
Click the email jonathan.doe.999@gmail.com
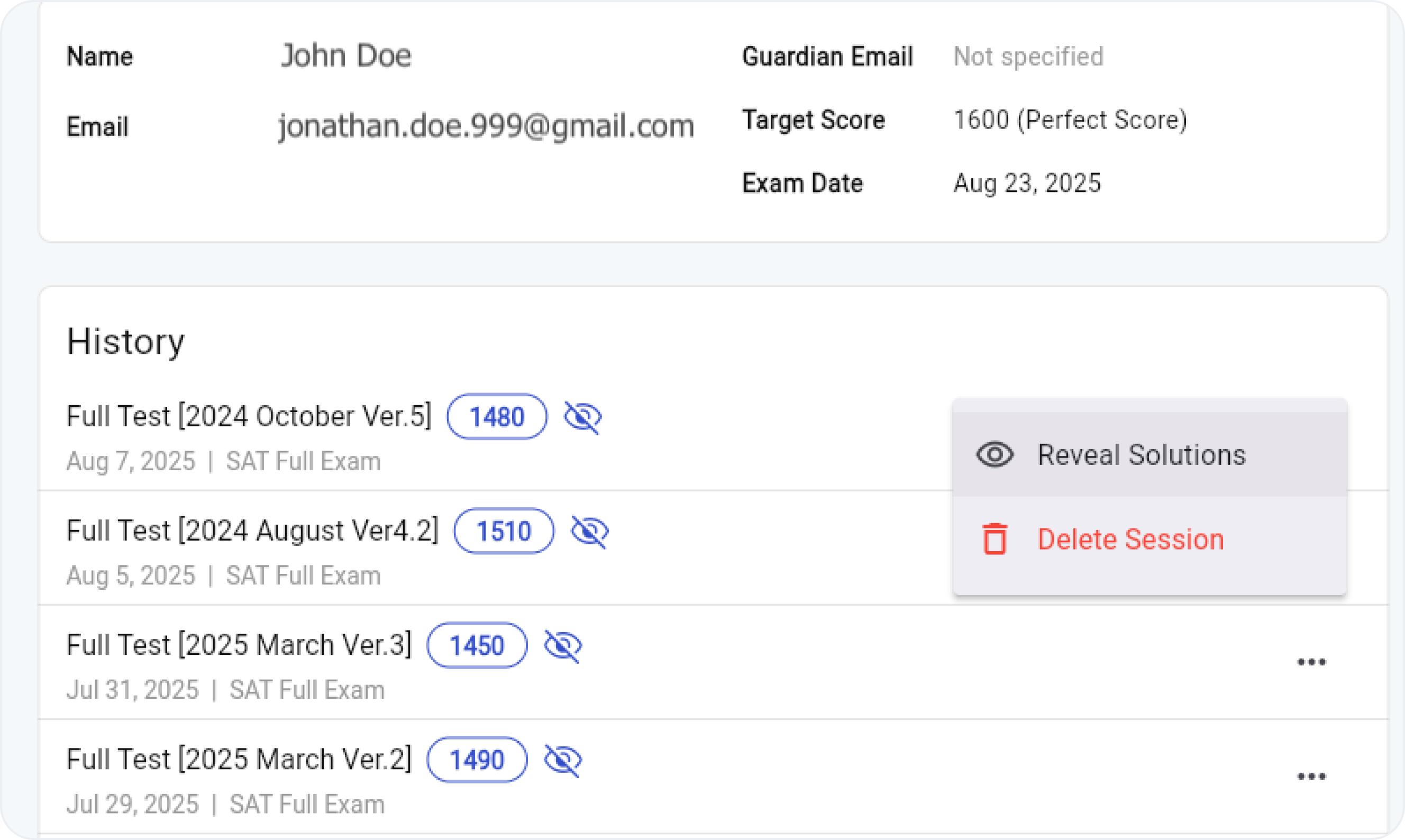tap(486, 126)
